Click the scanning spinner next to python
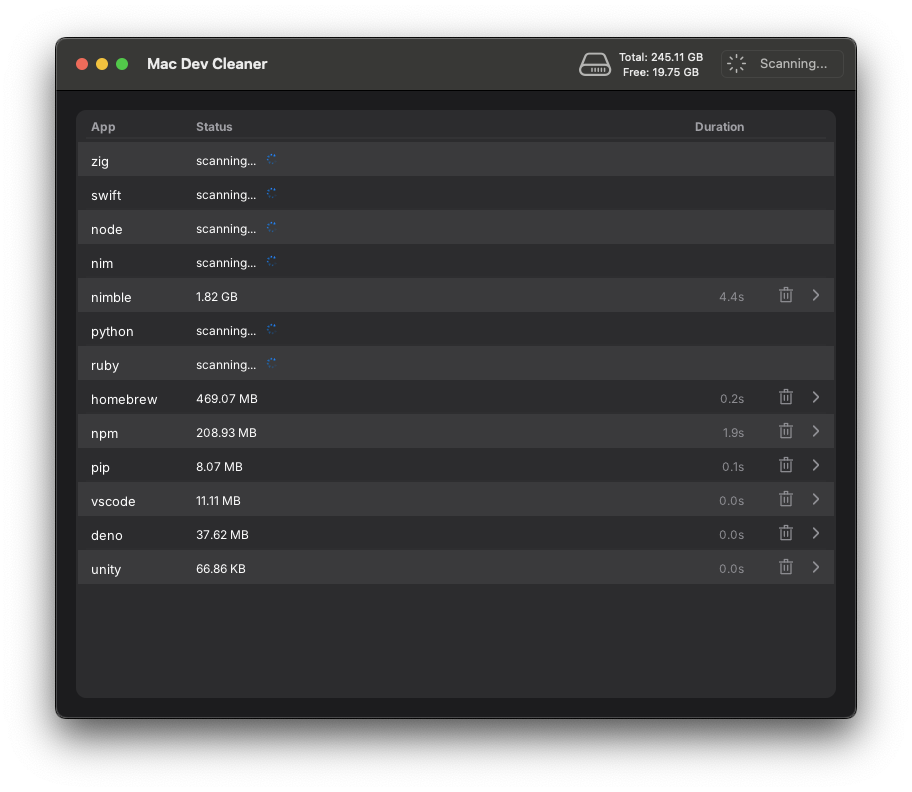 pos(269,328)
